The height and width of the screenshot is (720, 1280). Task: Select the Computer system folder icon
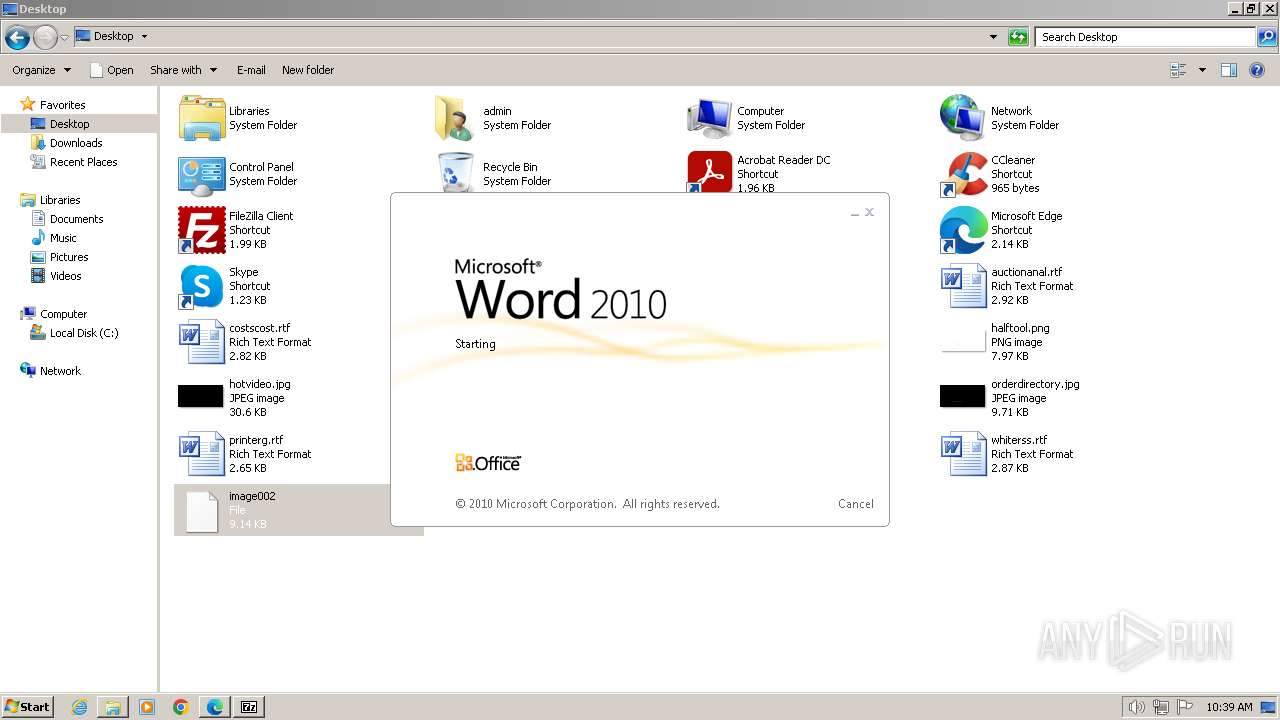pyautogui.click(x=710, y=118)
